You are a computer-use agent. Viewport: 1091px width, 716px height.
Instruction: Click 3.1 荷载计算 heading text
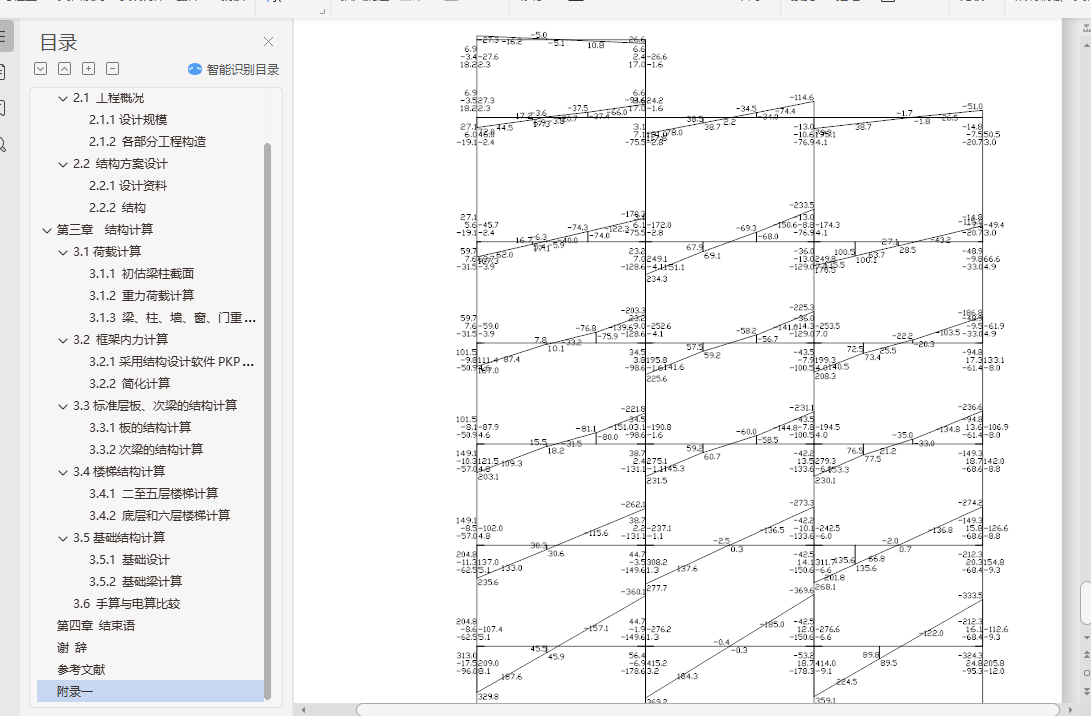(x=107, y=251)
